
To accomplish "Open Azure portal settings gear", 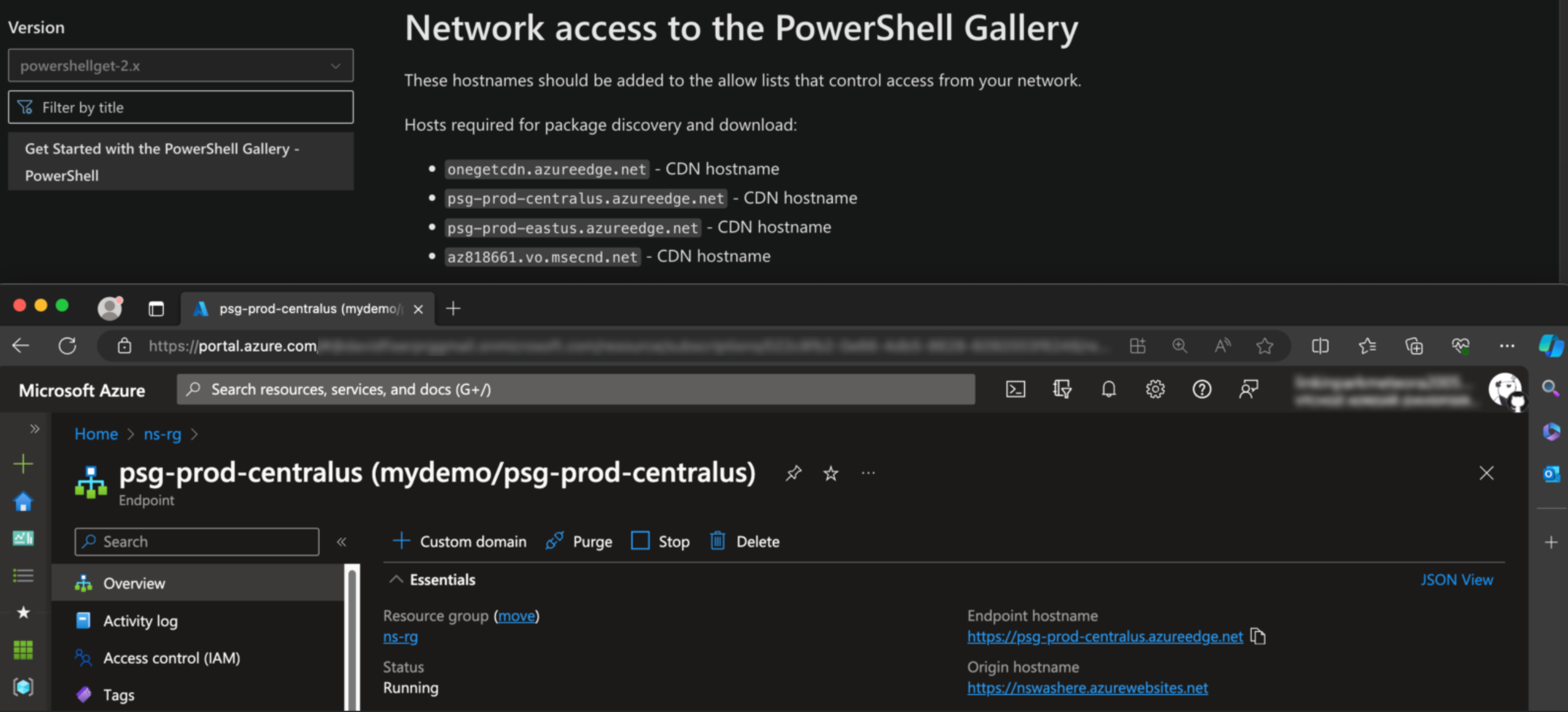I will click(1154, 389).
